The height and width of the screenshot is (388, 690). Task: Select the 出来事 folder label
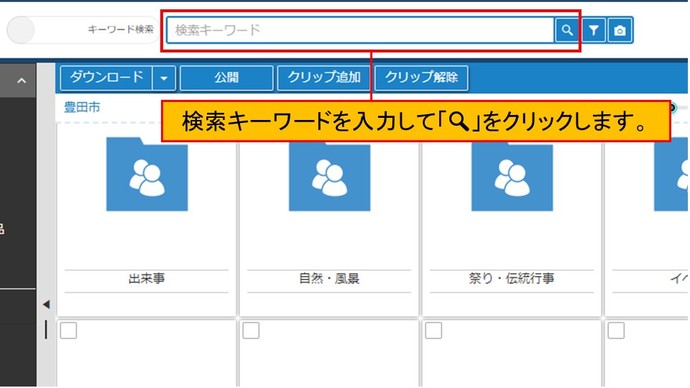pyautogui.click(x=147, y=278)
